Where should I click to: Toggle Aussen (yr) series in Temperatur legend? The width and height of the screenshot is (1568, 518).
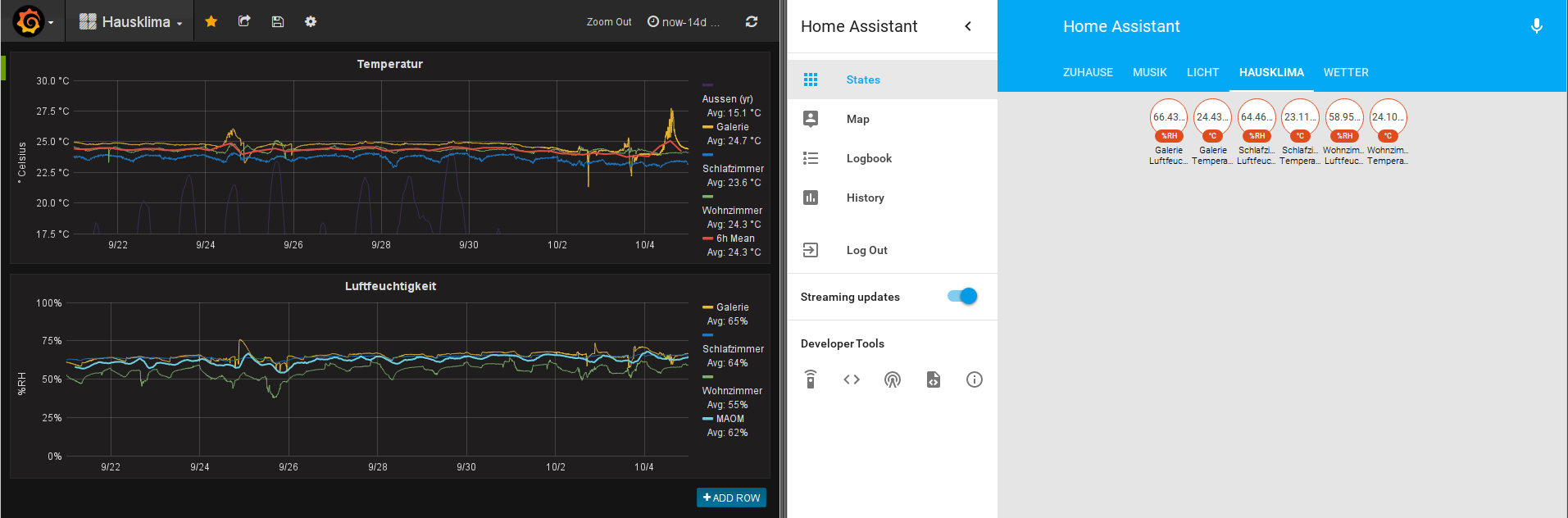click(727, 99)
